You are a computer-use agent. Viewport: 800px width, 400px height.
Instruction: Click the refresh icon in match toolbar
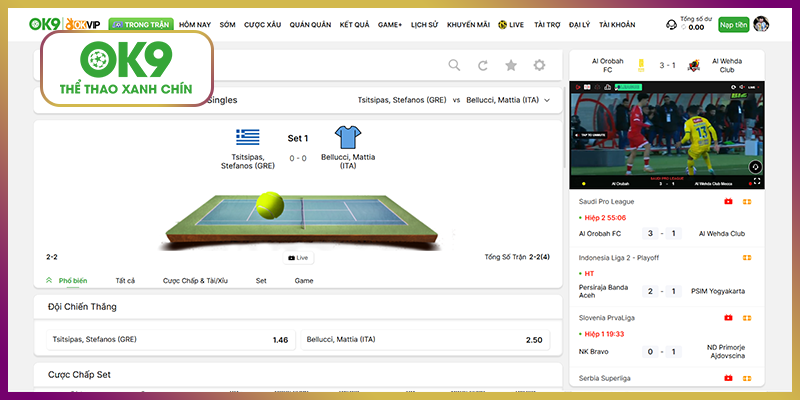483,65
